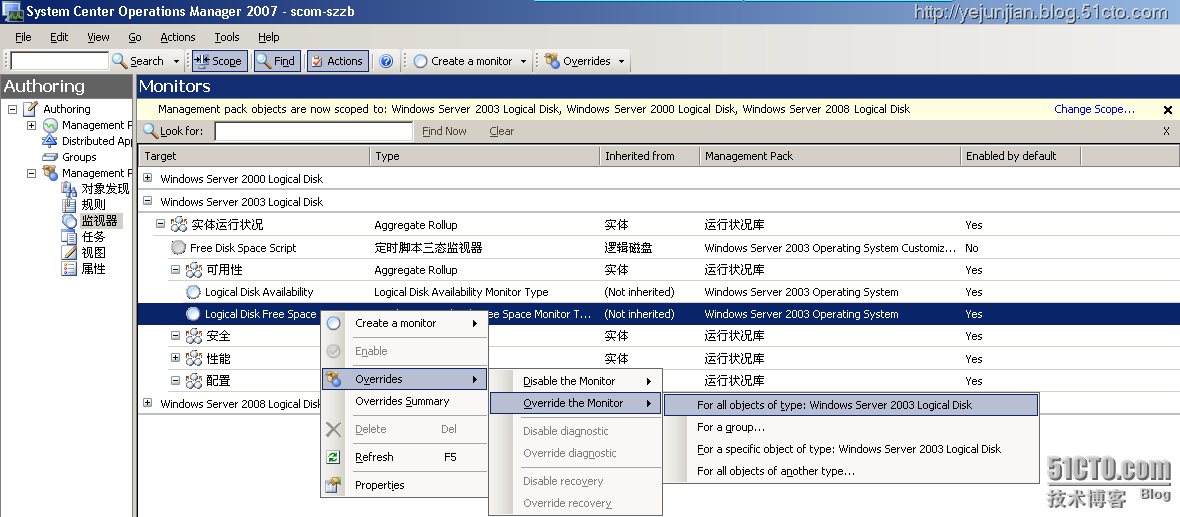Choose Create a monitor in context menu
This screenshot has height=517, width=1180.
pos(405,323)
